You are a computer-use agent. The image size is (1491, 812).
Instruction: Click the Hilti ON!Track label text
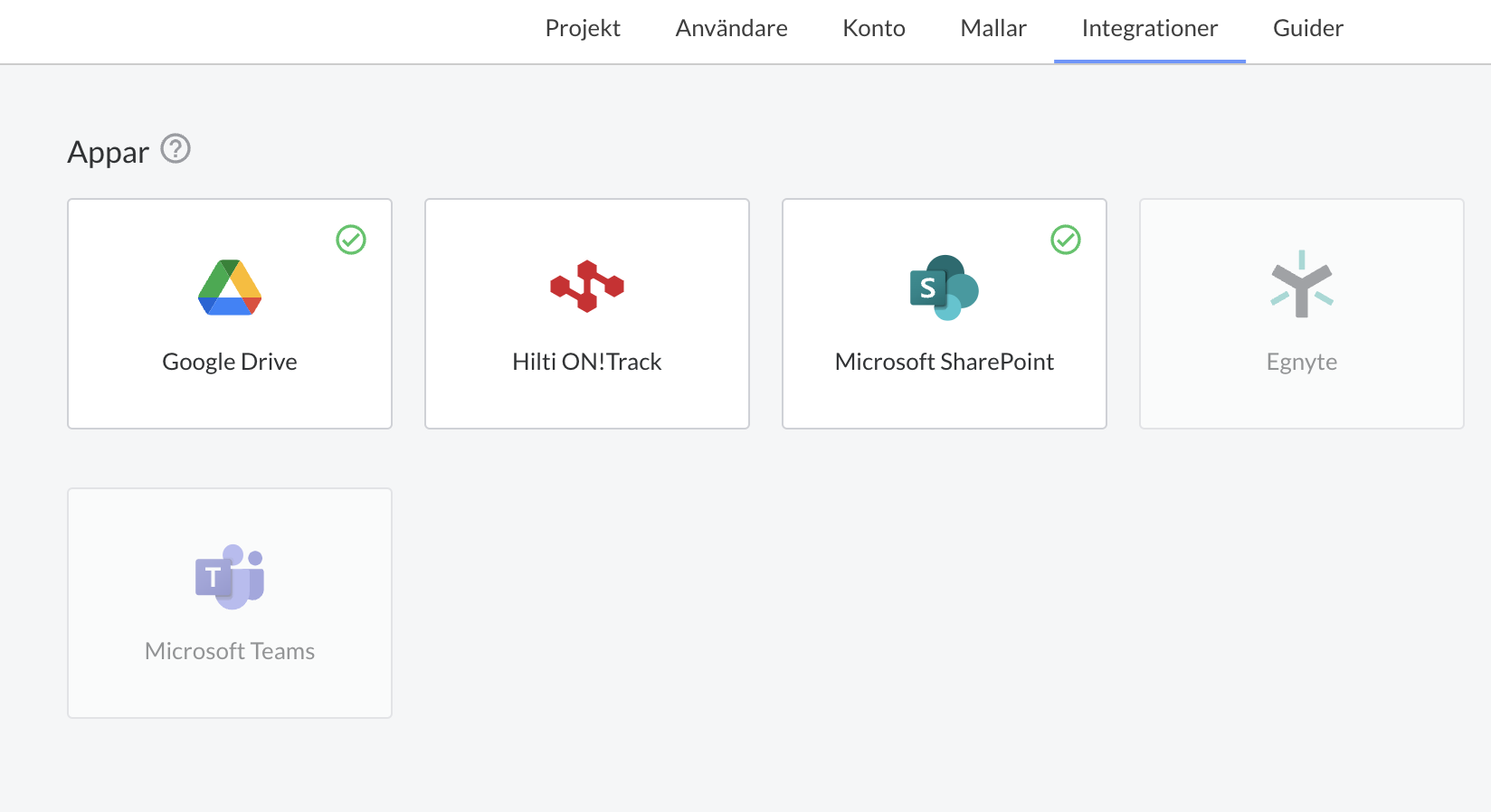click(587, 362)
